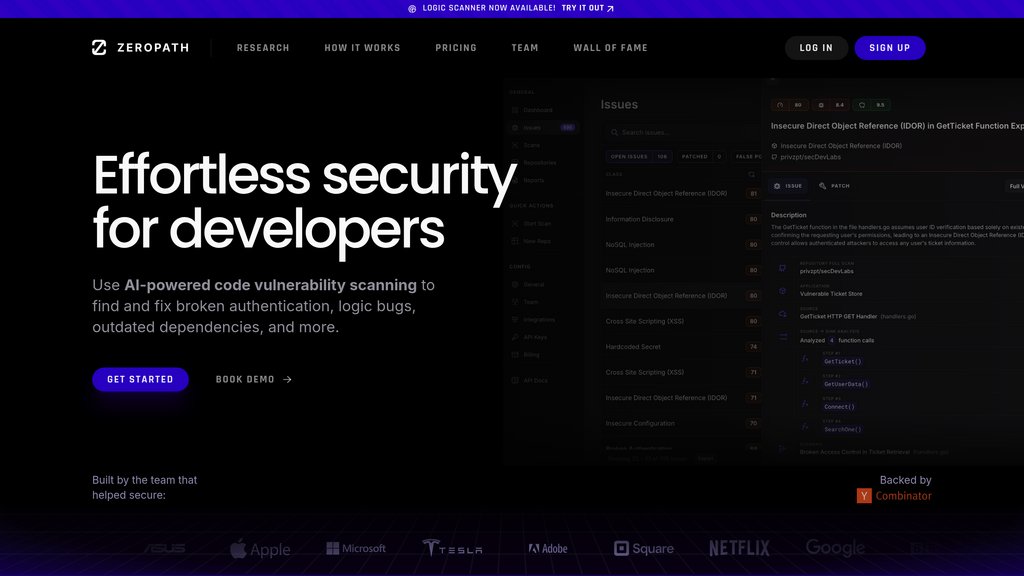Screen dimensions: 1024x576
Task: Click the ZeroPath logo icon
Action: point(99,47)
